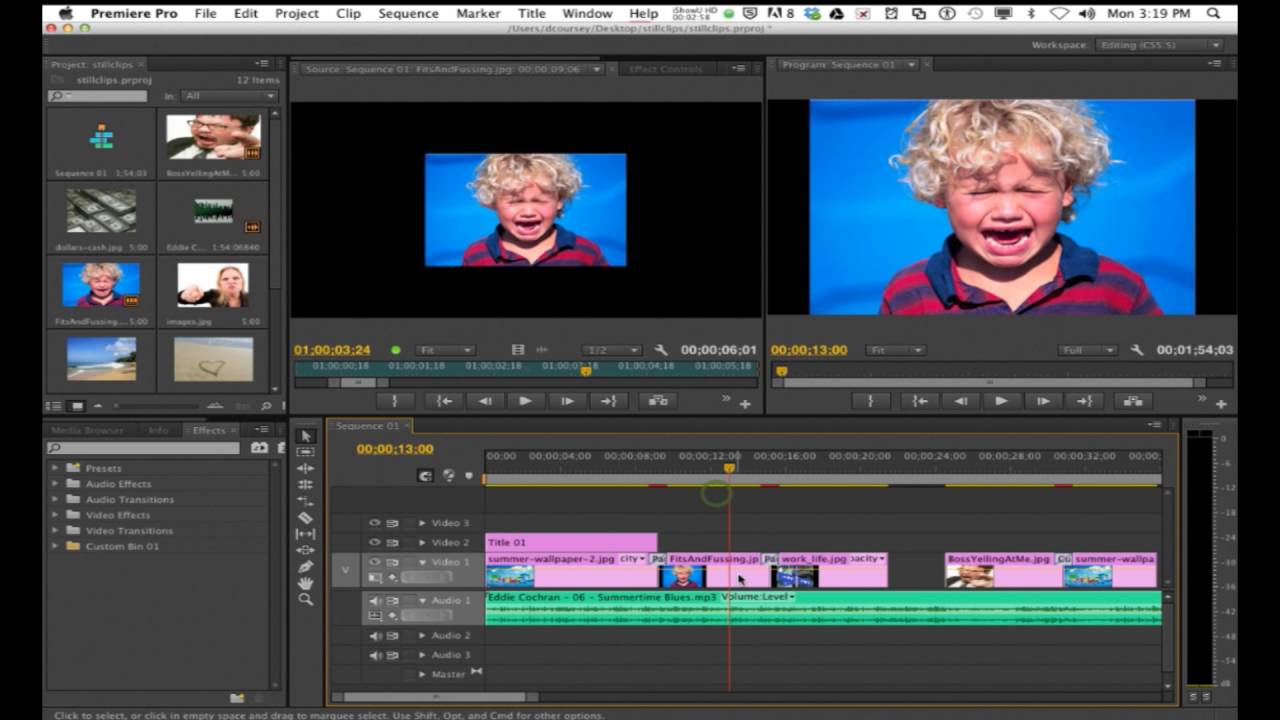The height and width of the screenshot is (720, 1280).
Task: Expand the Presets folder in Effects
Action: 55,468
